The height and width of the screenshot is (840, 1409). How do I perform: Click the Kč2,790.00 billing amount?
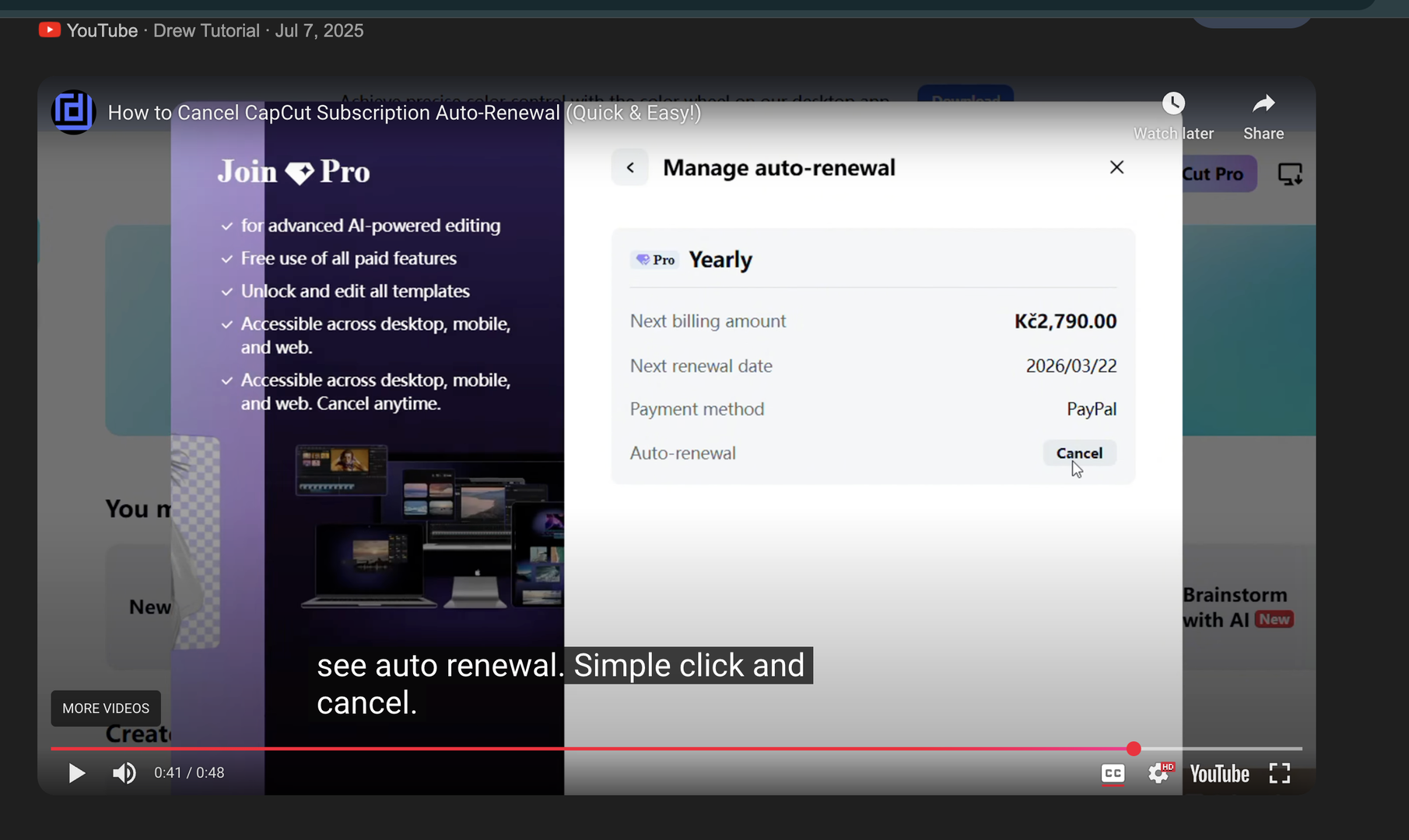[1065, 321]
